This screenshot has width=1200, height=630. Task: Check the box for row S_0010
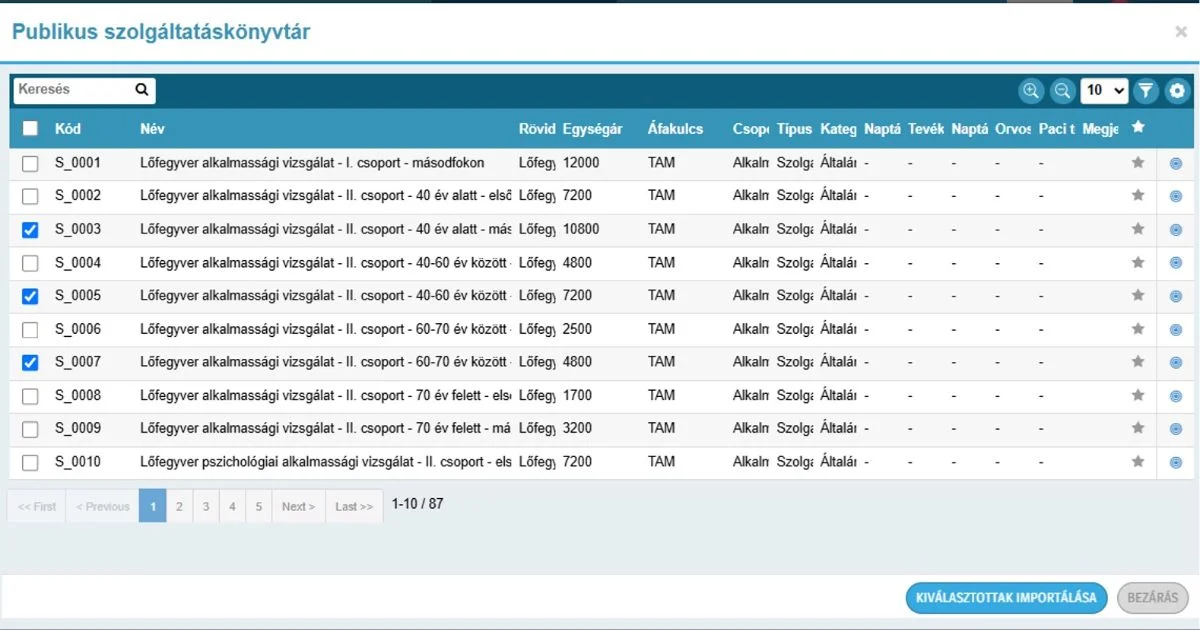point(30,462)
